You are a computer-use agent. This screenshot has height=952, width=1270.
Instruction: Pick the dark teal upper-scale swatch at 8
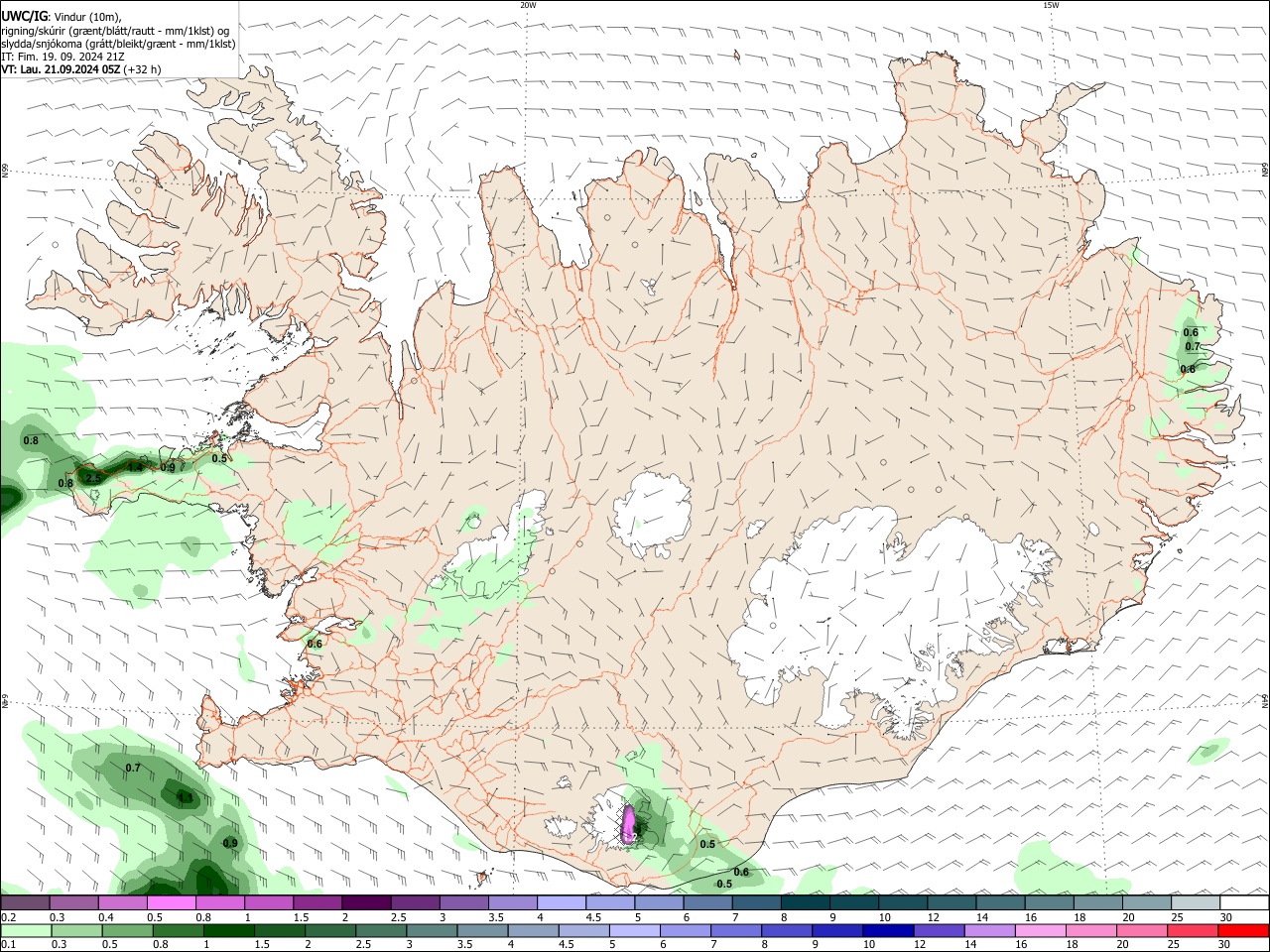[x=806, y=903]
